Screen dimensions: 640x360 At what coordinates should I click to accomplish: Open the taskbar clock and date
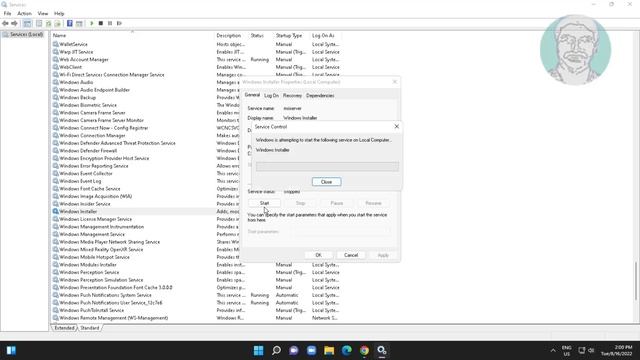pos(616,350)
